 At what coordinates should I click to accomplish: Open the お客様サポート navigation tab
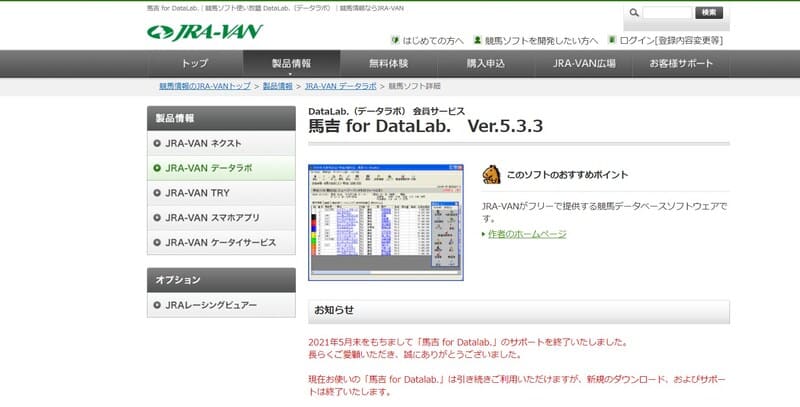click(x=681, y=63)
